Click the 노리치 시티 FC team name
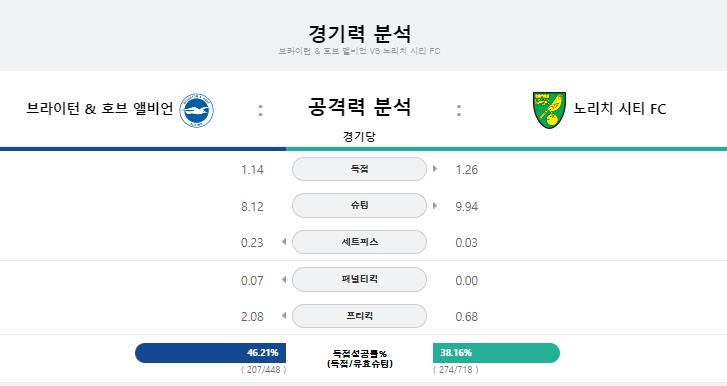Screen dimensions: 727x386 (x=620, y=109)
